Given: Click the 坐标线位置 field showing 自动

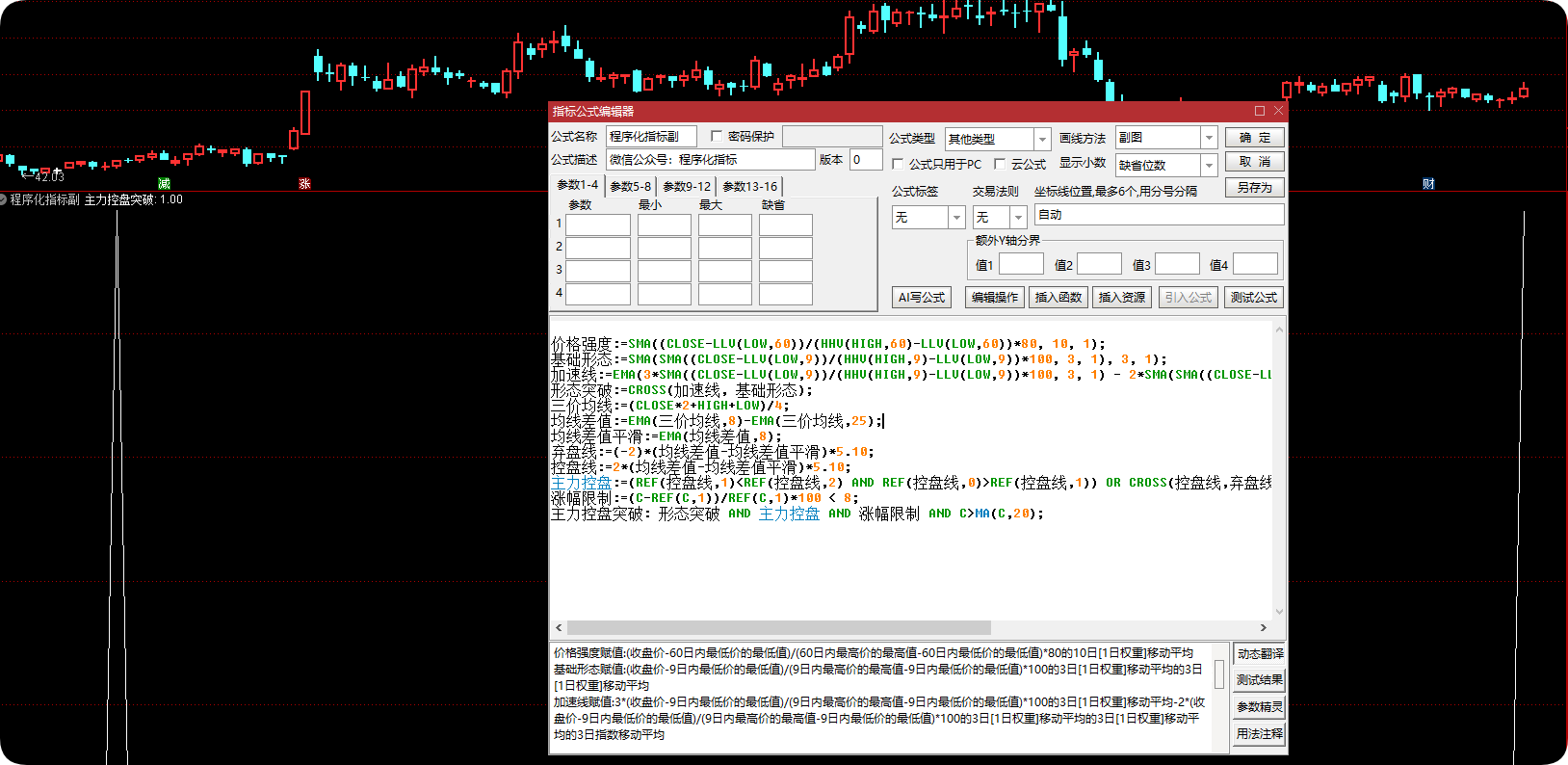Looking at the screenshot, I should (1159, 215).
